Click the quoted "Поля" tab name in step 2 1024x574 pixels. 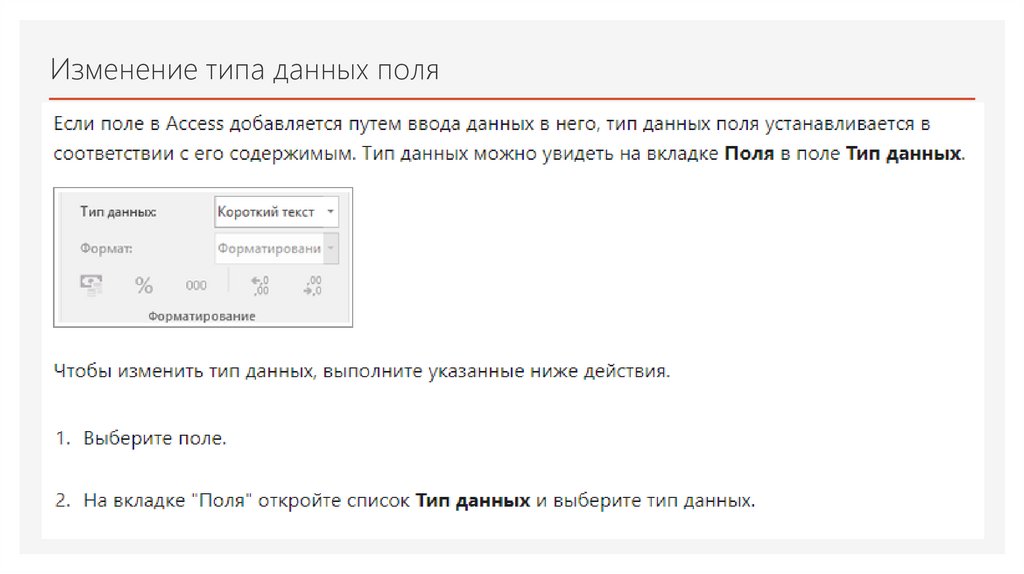tap(222, 499)
